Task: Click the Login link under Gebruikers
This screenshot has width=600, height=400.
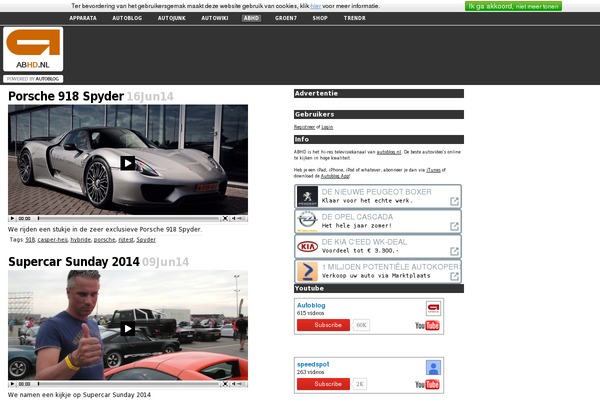Action: click(327, 127)
